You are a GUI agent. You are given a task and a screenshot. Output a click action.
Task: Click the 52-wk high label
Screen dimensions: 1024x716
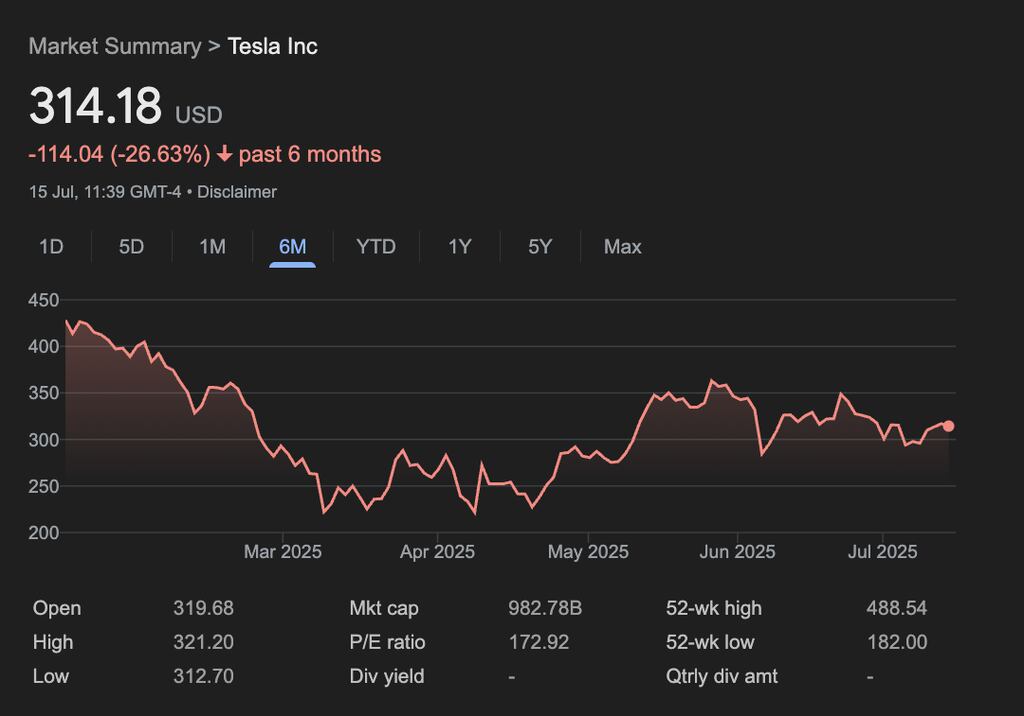(x=714, y=608)
